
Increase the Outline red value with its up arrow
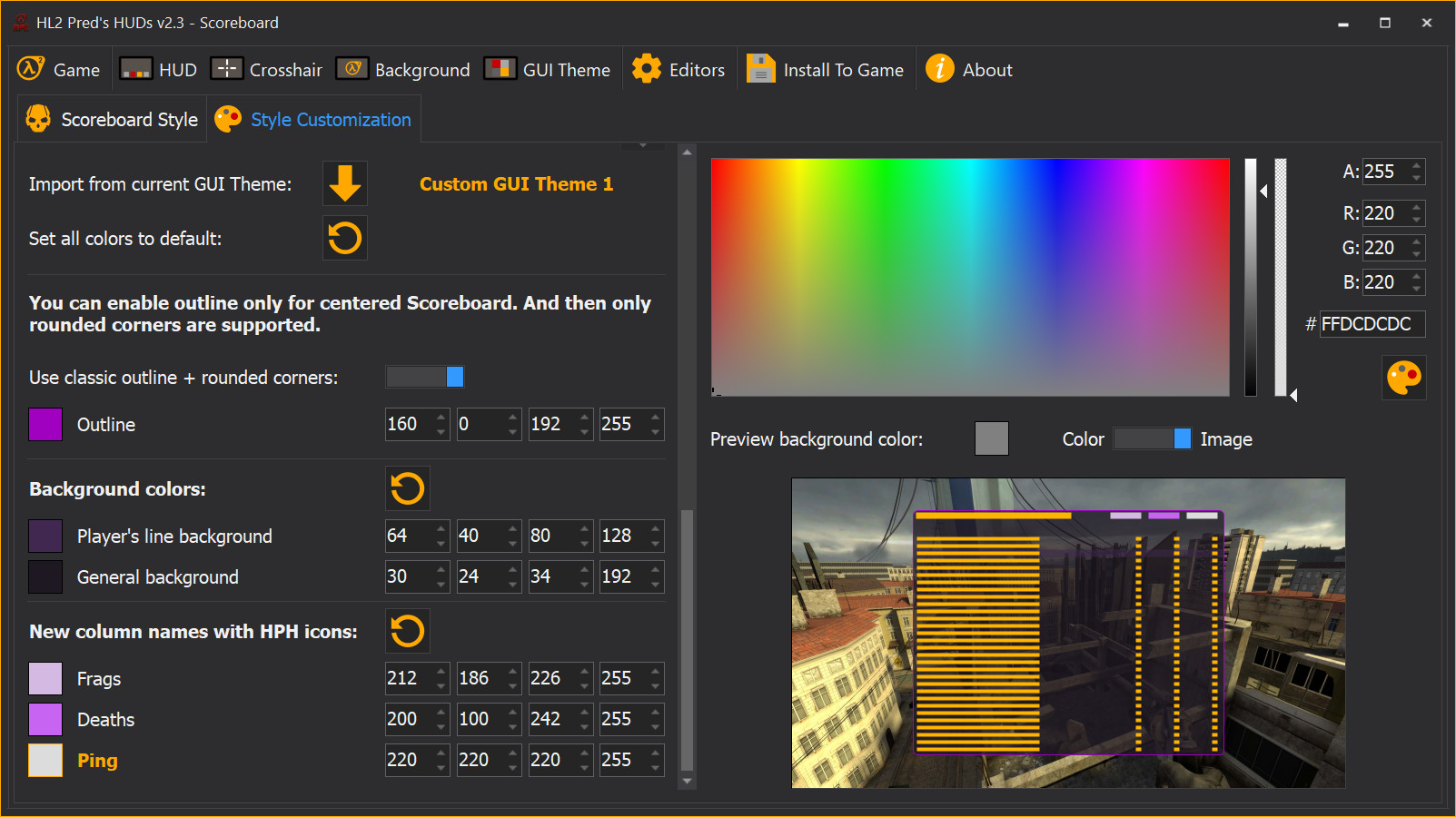click(x=440, y=418)
